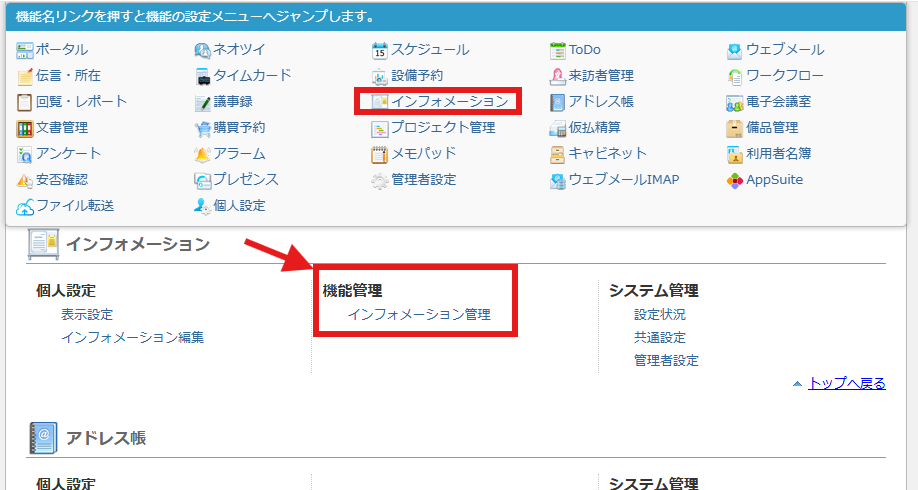The image size is (918, 490).
Task: Jump to 安否確認 settings via text link
Action: (62, 180)
